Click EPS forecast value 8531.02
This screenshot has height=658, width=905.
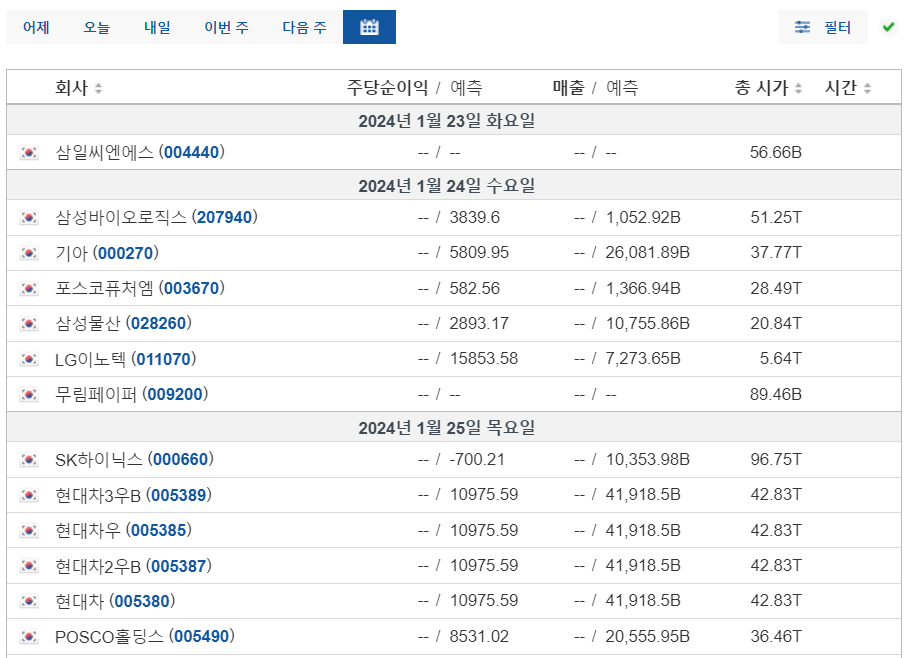479,637
